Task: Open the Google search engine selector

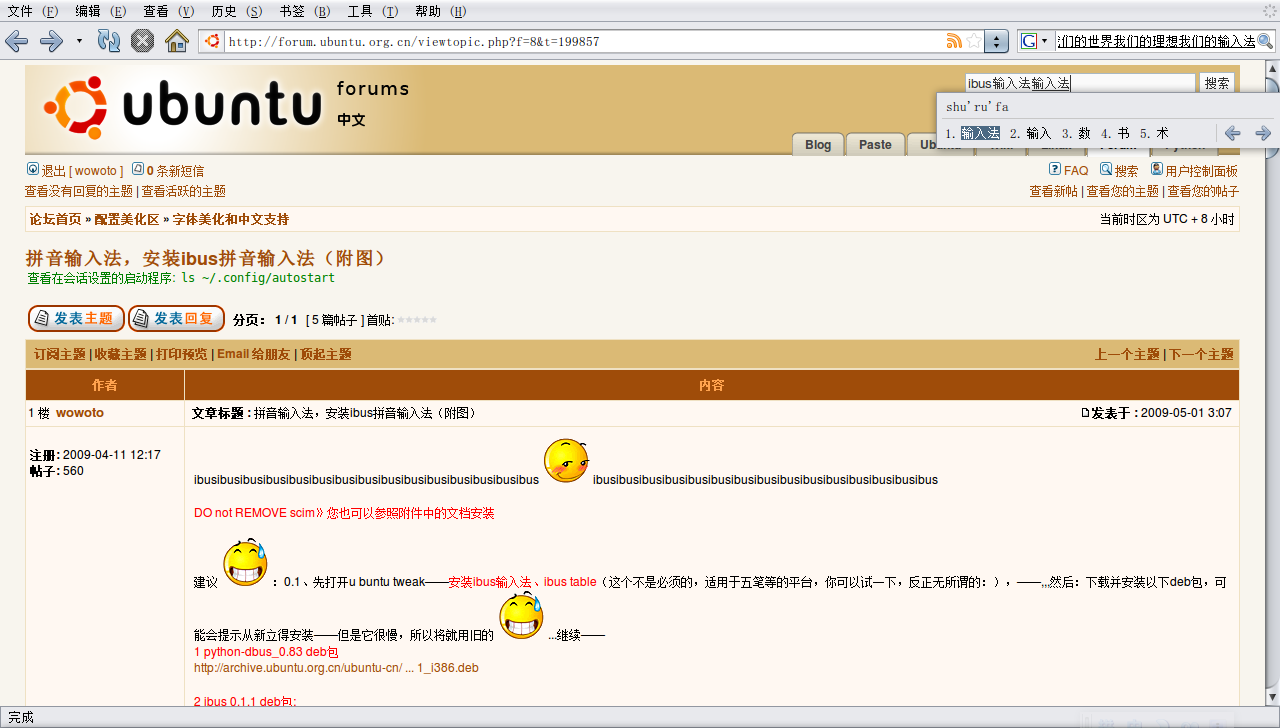Action: [x=1035, y=41]
